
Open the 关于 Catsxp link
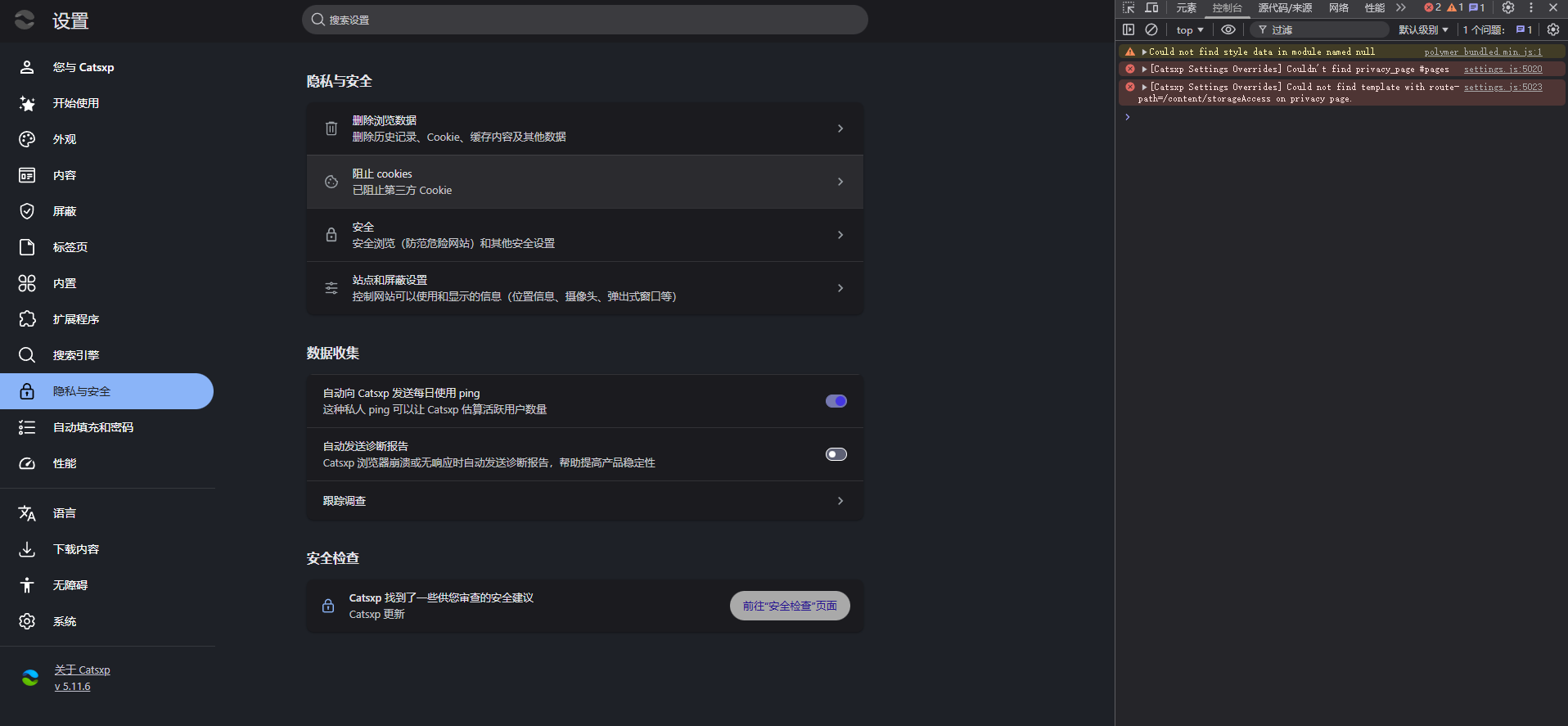coord(82,670)
